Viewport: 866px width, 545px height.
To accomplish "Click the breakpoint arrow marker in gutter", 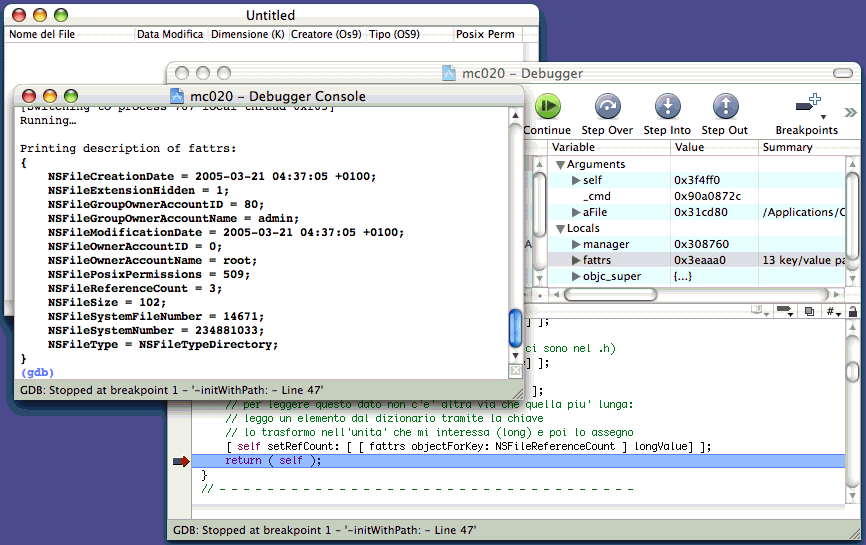I will [x=181, y=461].
